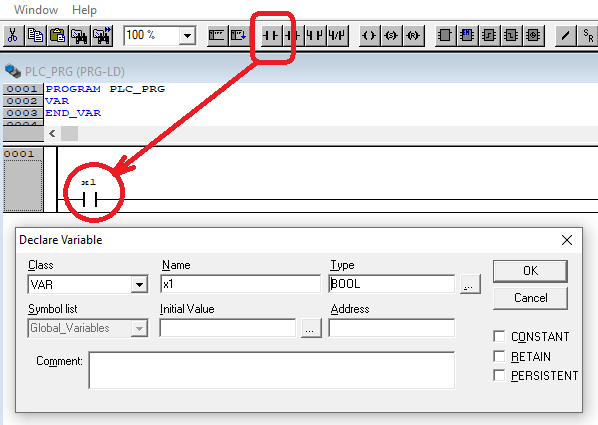Image resolution: width=598 pixels, height=425 pixels.
Task: Open the Type browse ellipsis button
Action: 469,284
